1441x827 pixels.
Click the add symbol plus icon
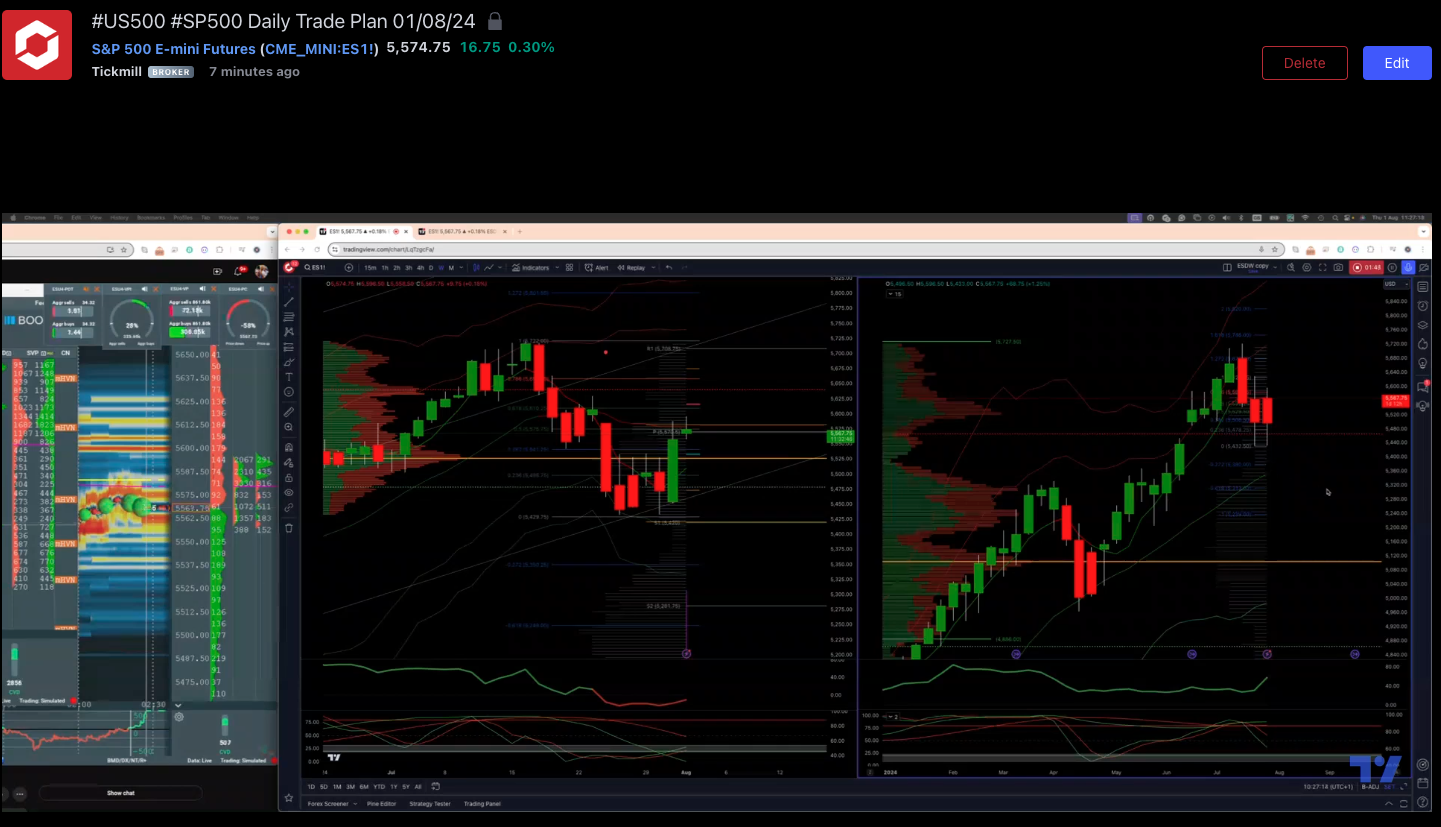(348, 267)
